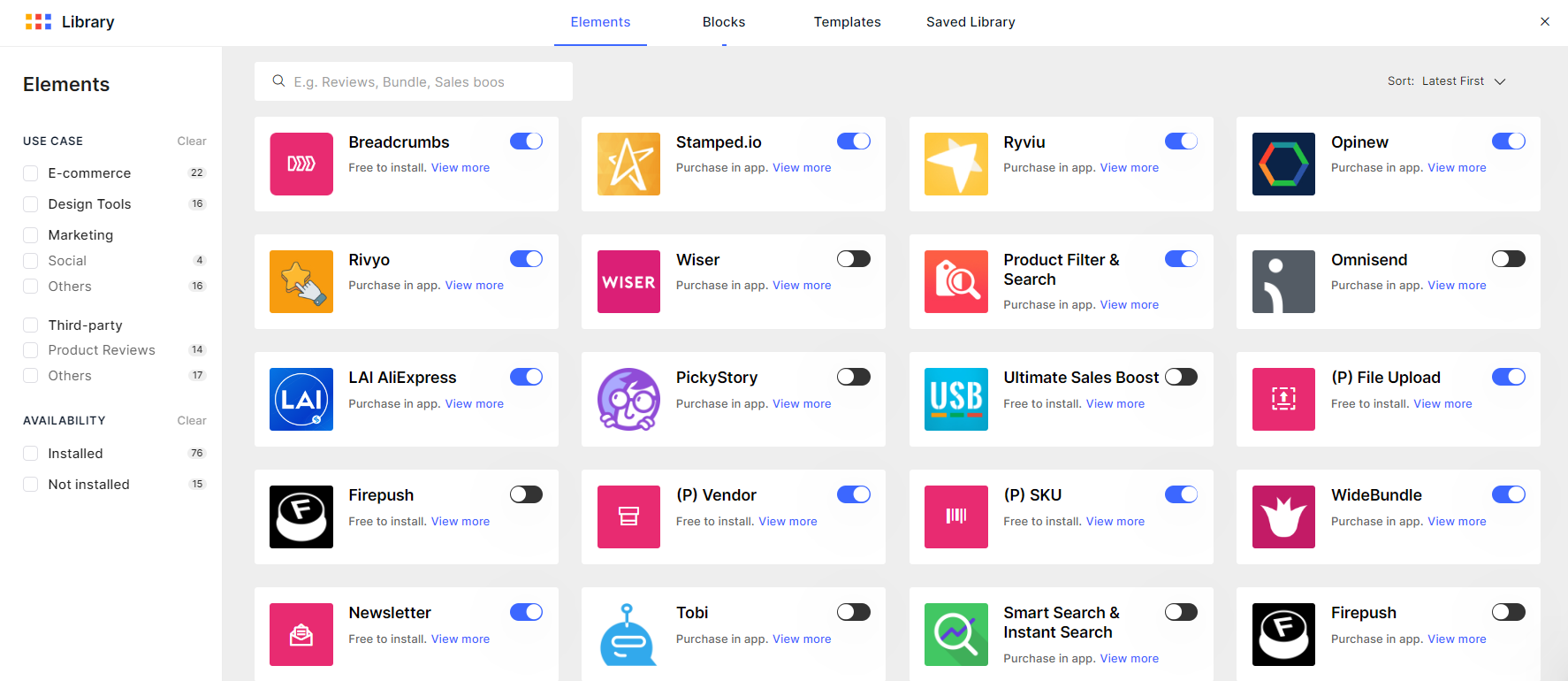The width and height of the screenshot is (1568, 681).
Task: Enable the Tobi toggle
Action: 854,612
